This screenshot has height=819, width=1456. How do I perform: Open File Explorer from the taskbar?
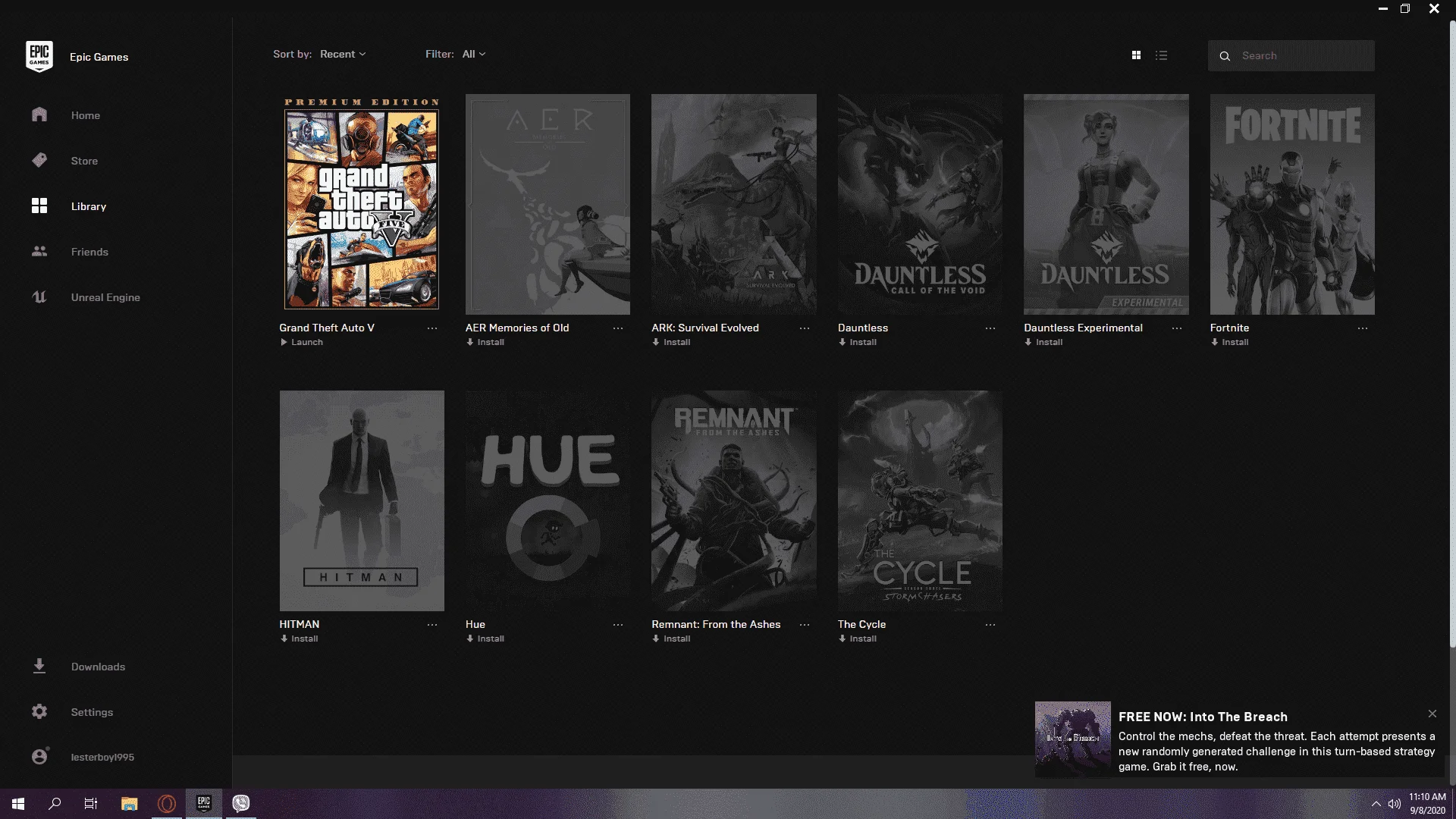click(x=130, y=804)
